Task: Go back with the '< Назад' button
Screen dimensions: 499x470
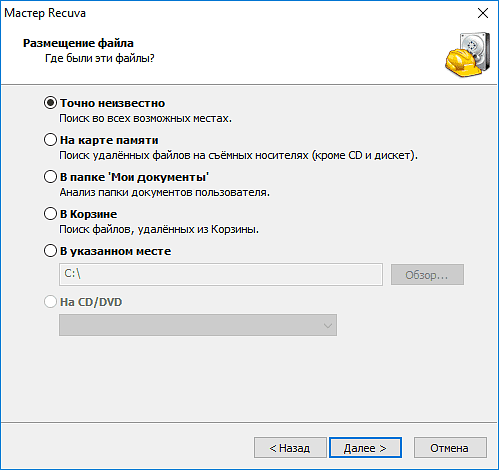Action: [x=290, y=448]
